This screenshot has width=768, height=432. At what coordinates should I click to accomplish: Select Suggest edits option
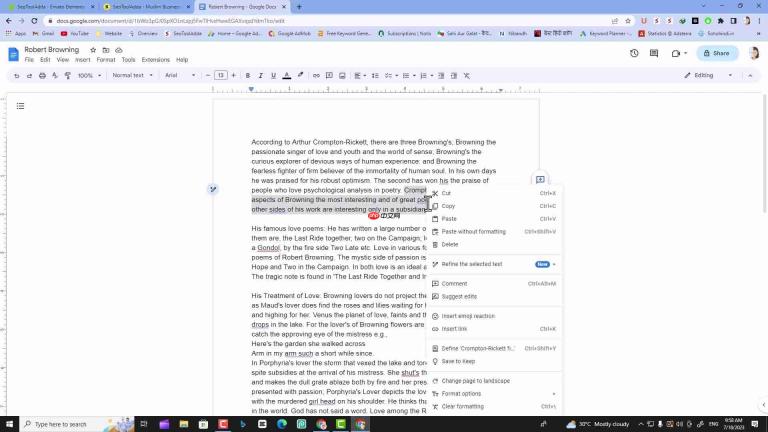495,296
